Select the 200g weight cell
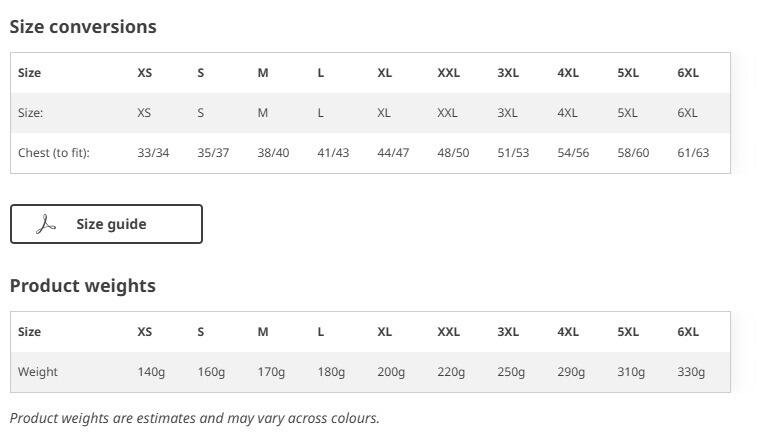The image size is (773, 439). click(x=391, y=372)
